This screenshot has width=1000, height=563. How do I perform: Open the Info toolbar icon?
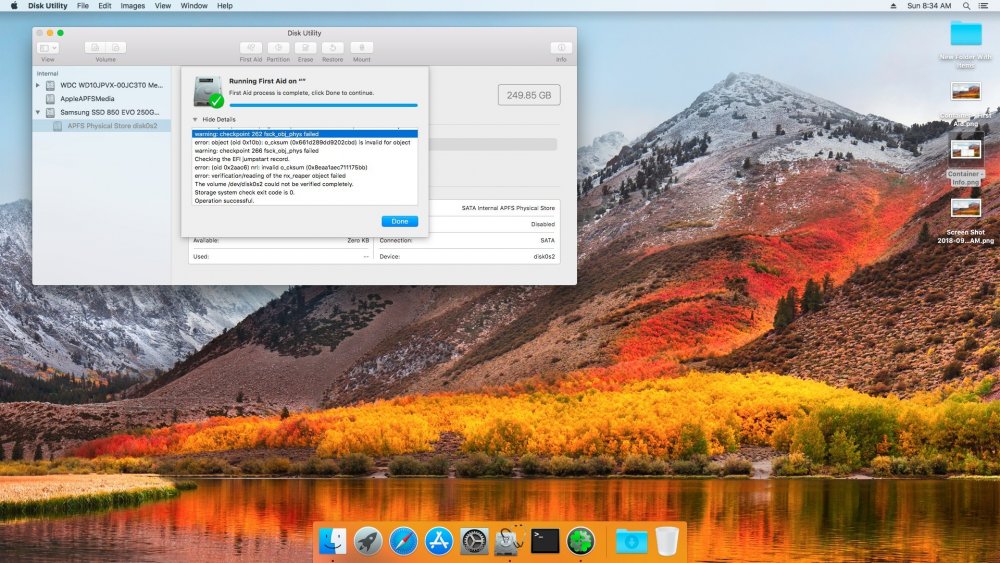coord(561,48)
